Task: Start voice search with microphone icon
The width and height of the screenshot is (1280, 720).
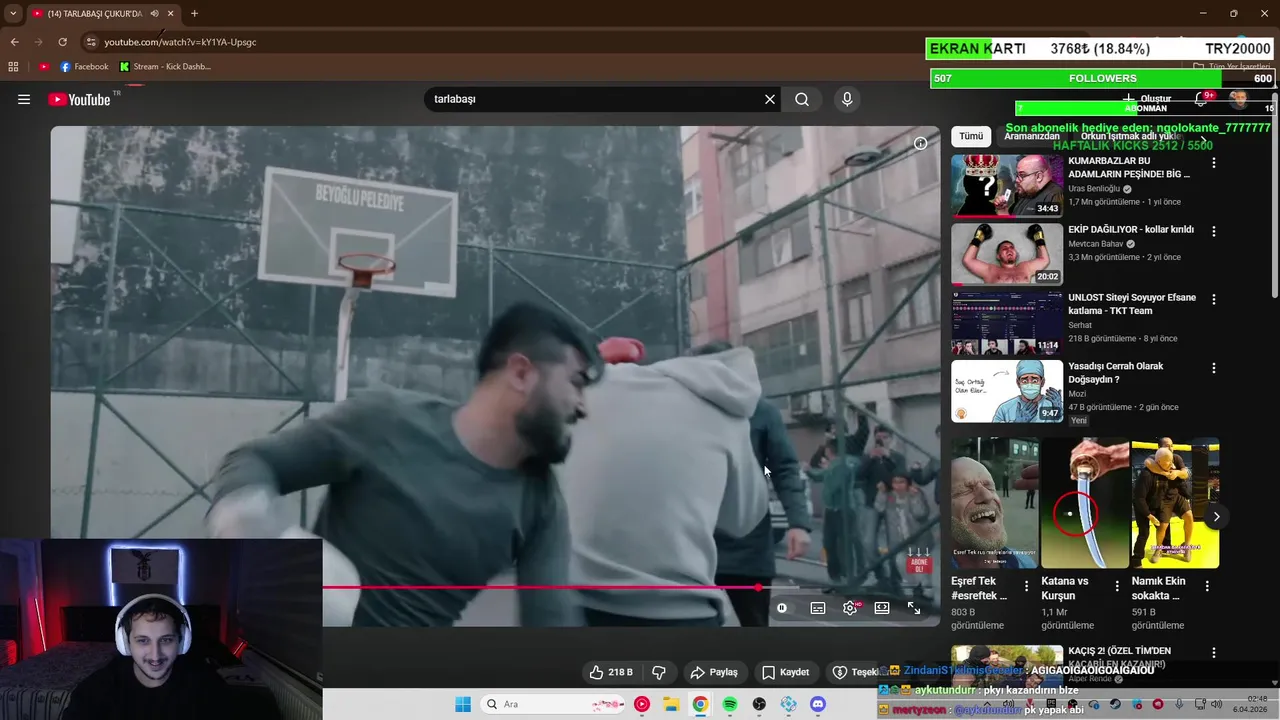Action: (847, 99)
